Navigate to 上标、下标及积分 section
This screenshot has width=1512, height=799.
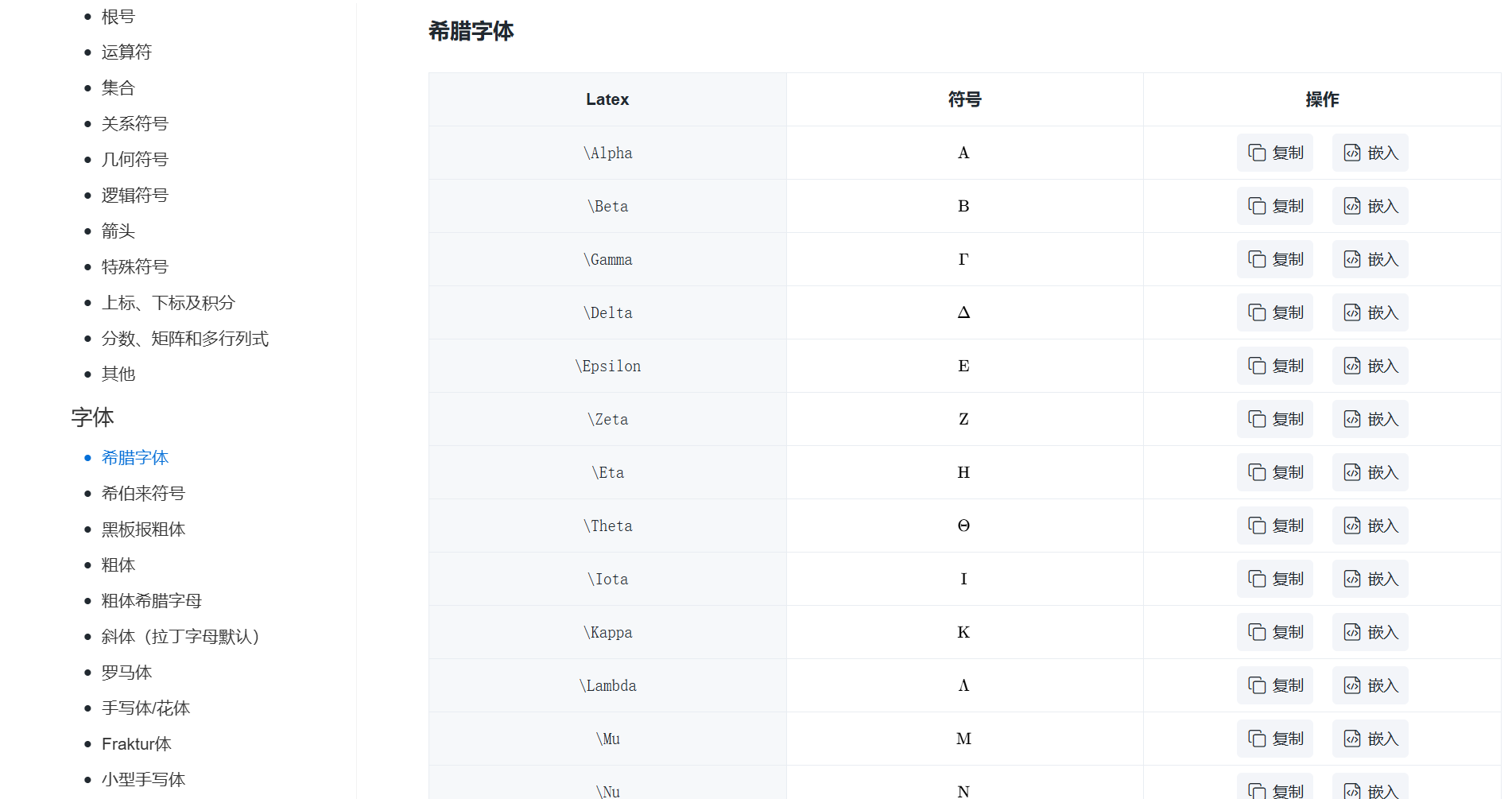click(x=169, y=303)
